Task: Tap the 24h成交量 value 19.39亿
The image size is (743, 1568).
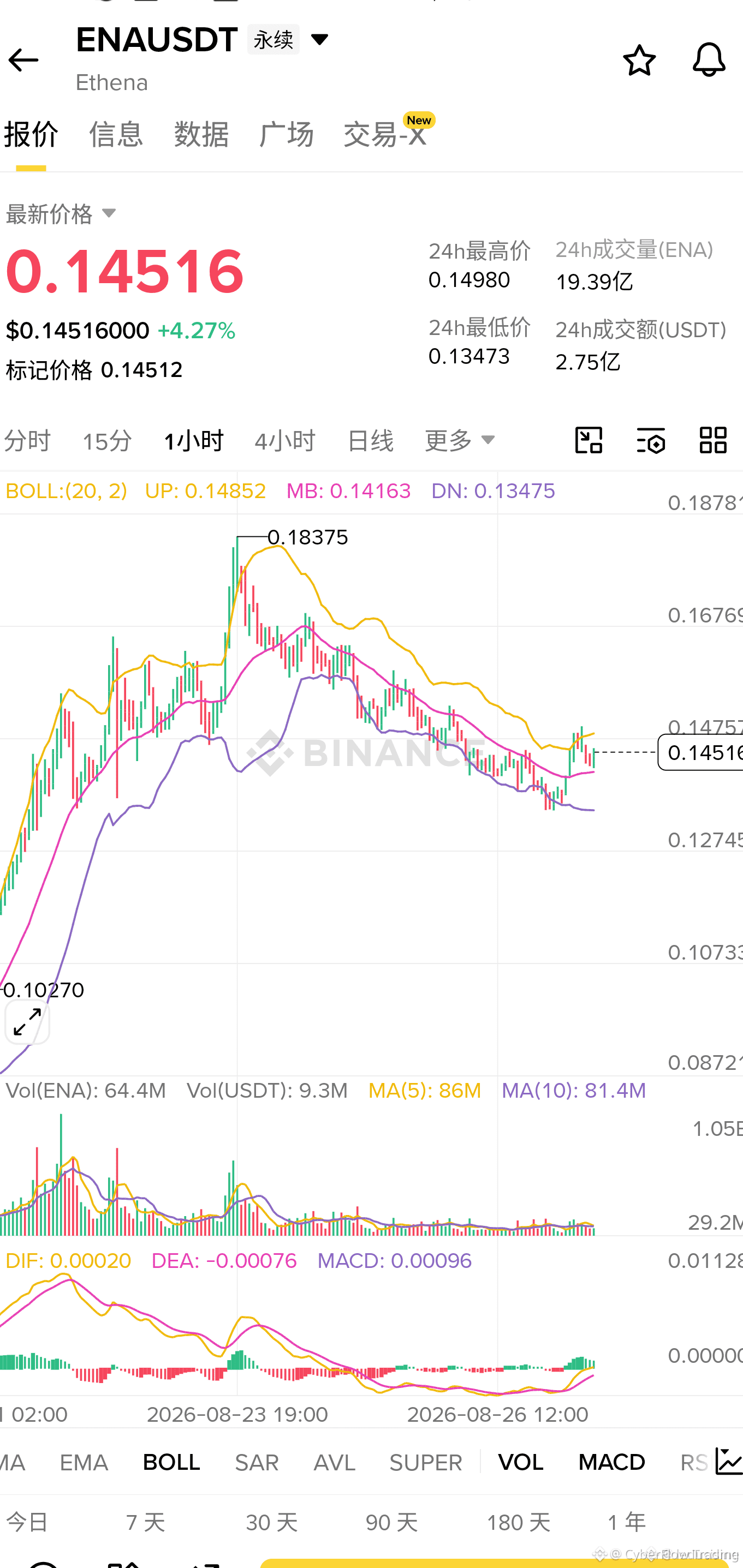Action: [594, 281]
